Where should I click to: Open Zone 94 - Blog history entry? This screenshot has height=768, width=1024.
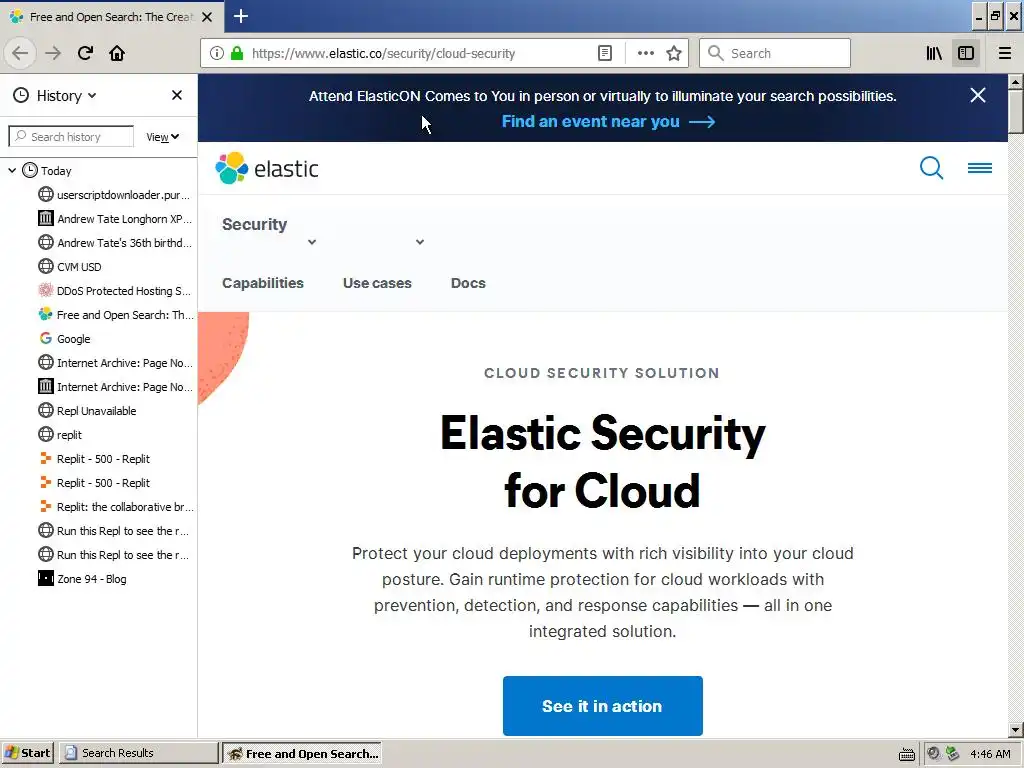click(x=82, y=579)
